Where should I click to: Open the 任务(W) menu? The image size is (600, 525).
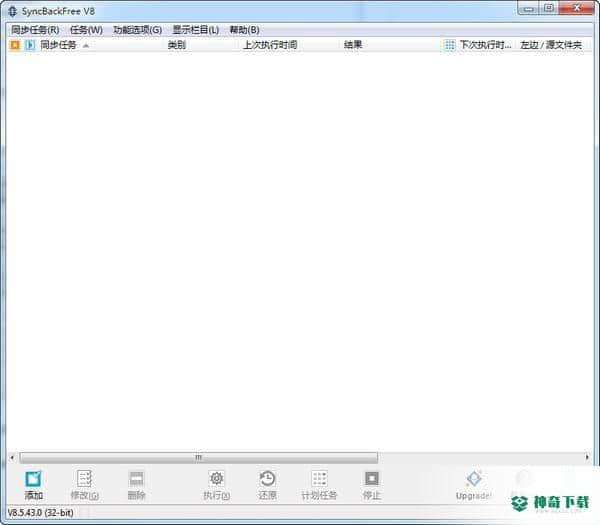point(86,30)
